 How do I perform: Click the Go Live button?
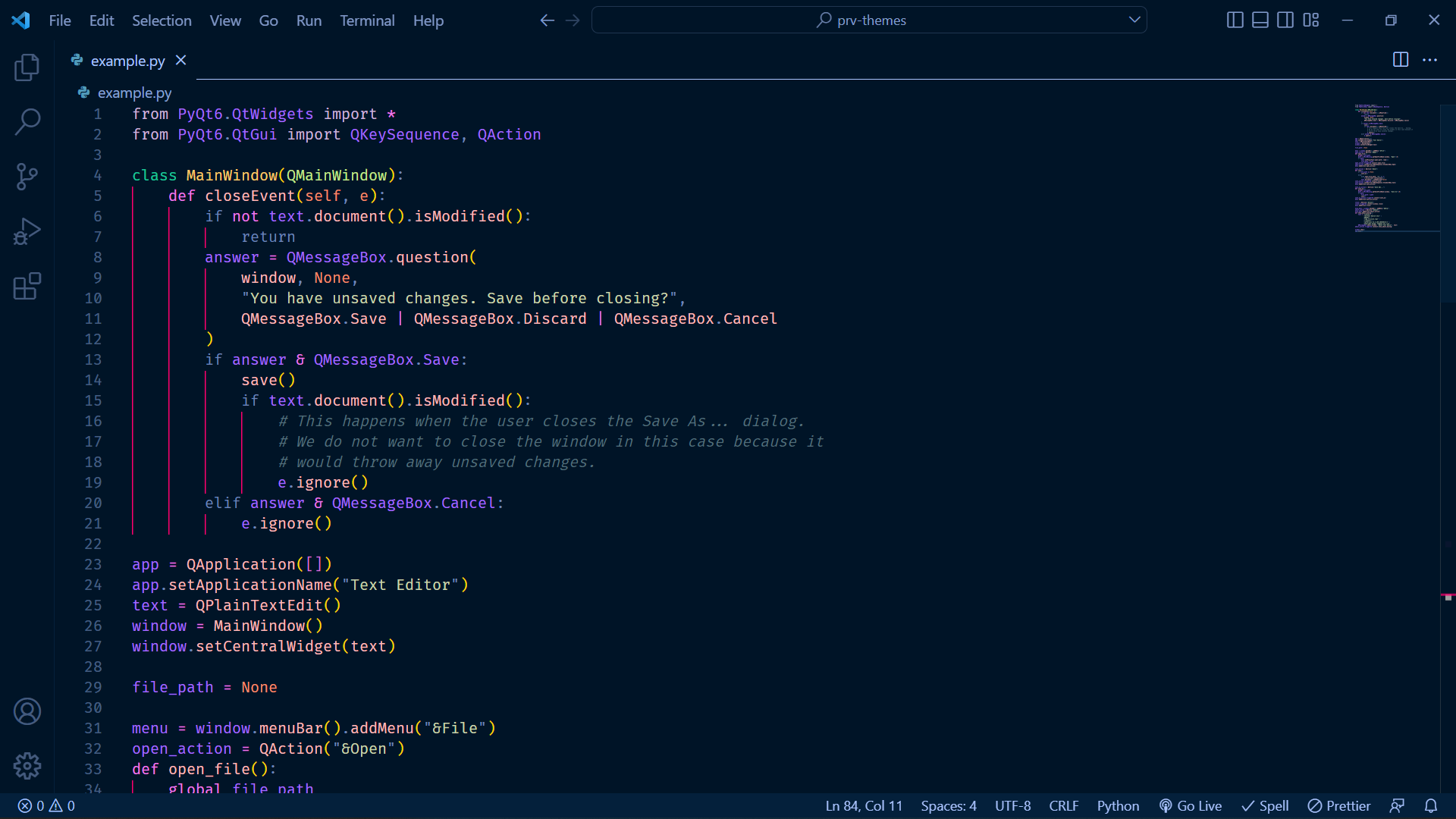point(1191,806)
